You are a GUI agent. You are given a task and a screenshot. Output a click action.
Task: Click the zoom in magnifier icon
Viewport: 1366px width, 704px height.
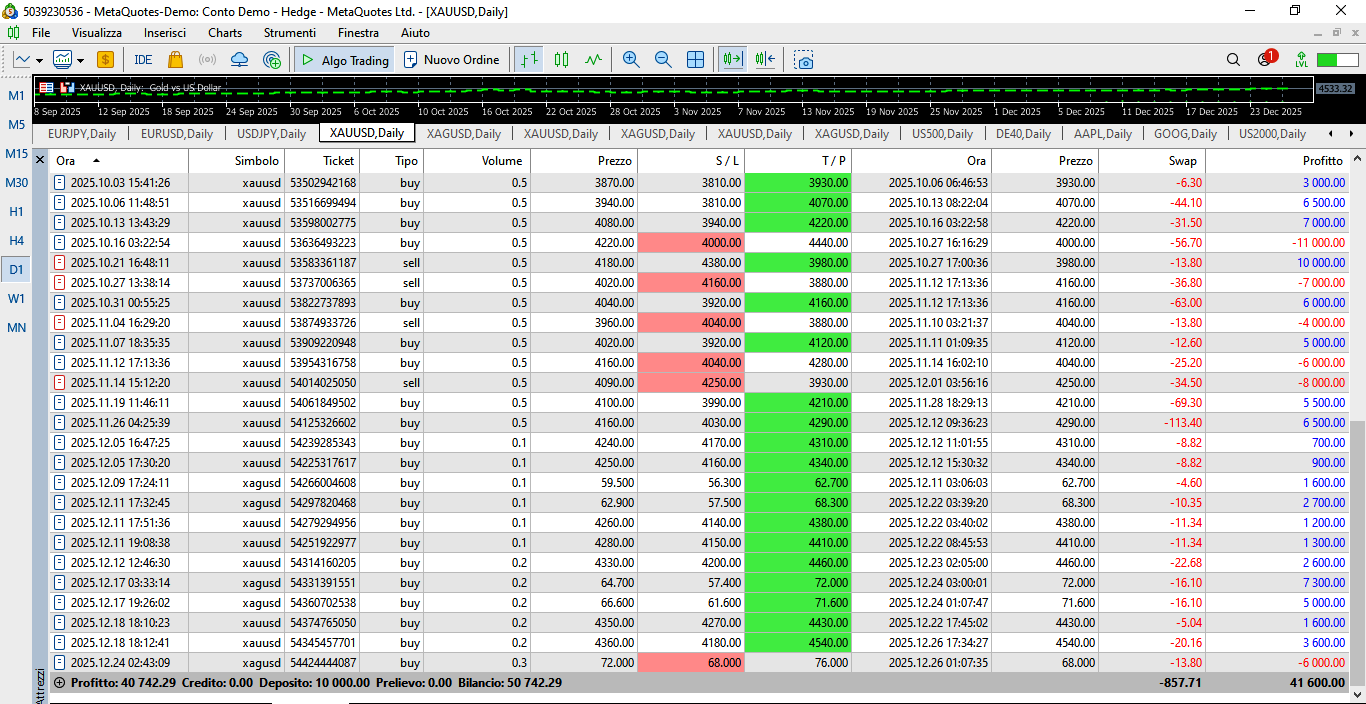[x=631, y=60]
